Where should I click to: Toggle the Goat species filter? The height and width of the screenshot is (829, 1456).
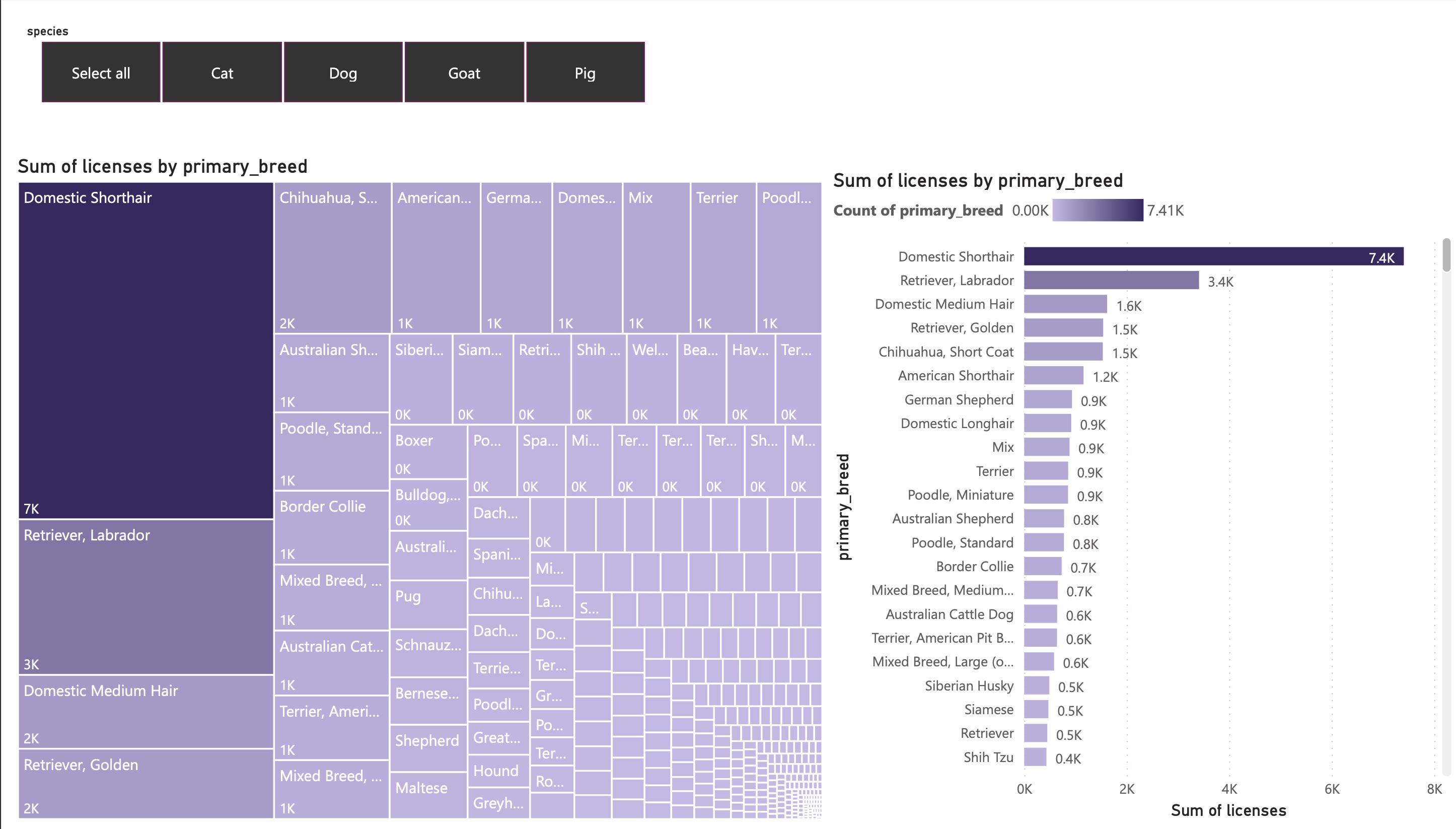(x=464, y=73)
